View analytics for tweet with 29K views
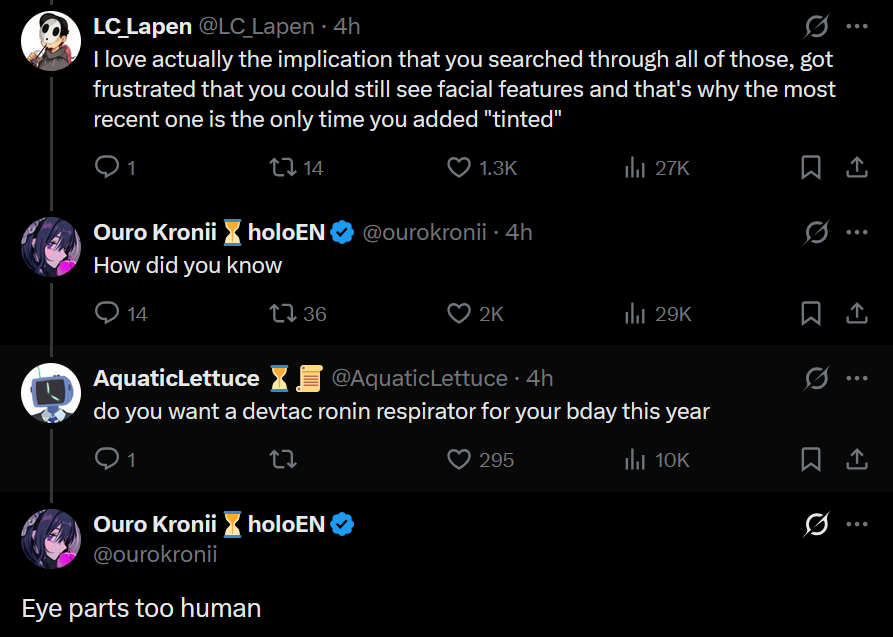The width and height of the screenshot is (893, 637). pyautogui.click(x=635, y=314)
